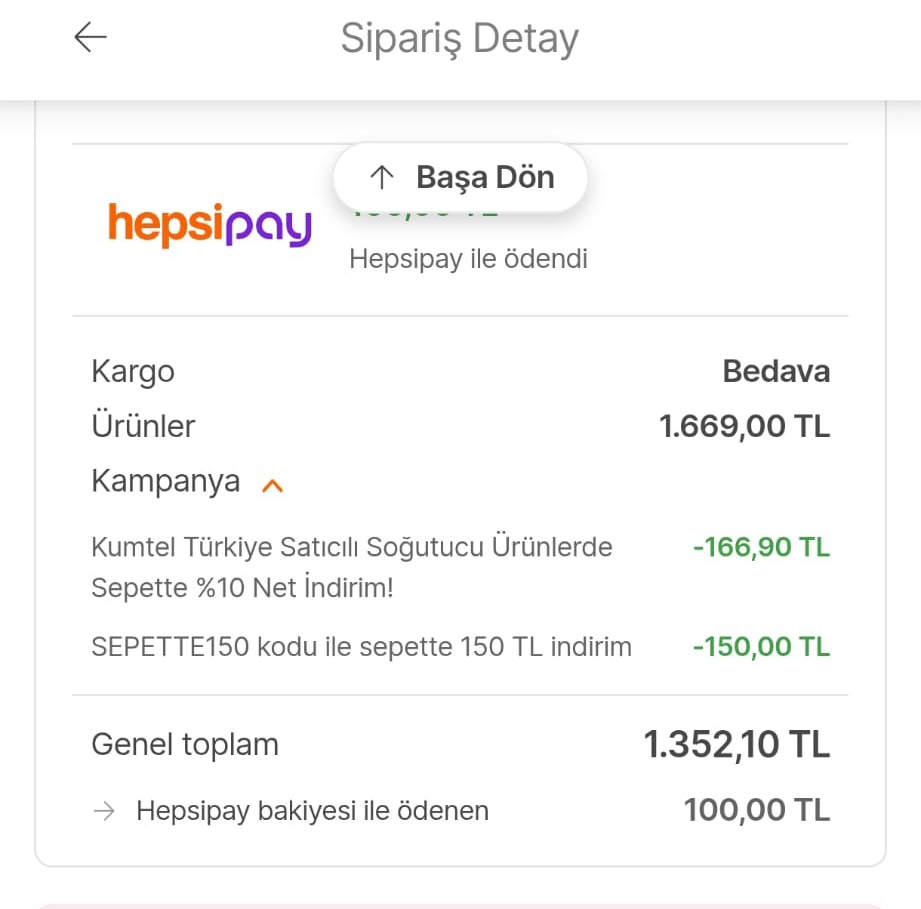Collapse the Kampanya section chevron

(x=273, y=486)
